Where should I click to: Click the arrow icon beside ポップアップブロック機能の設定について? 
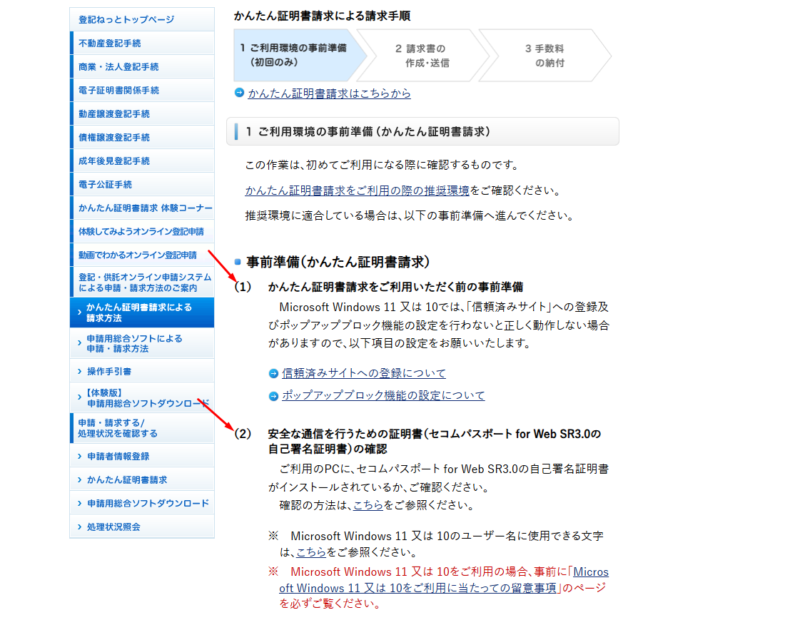click(273, 396)
